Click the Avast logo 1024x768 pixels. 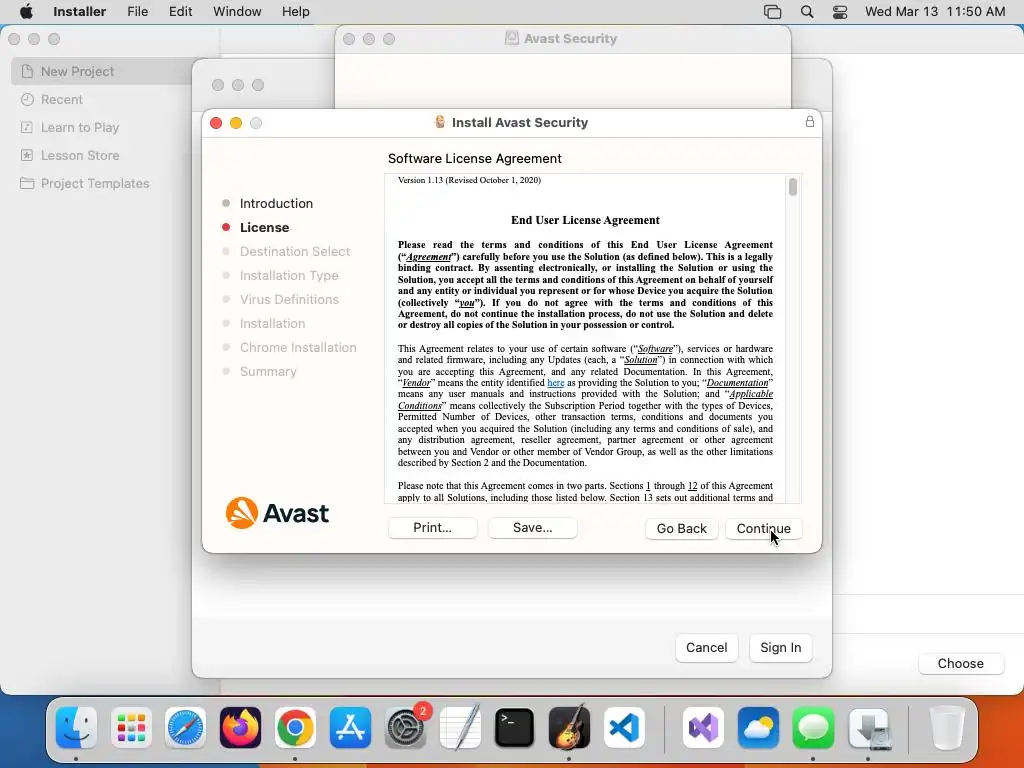277,513
